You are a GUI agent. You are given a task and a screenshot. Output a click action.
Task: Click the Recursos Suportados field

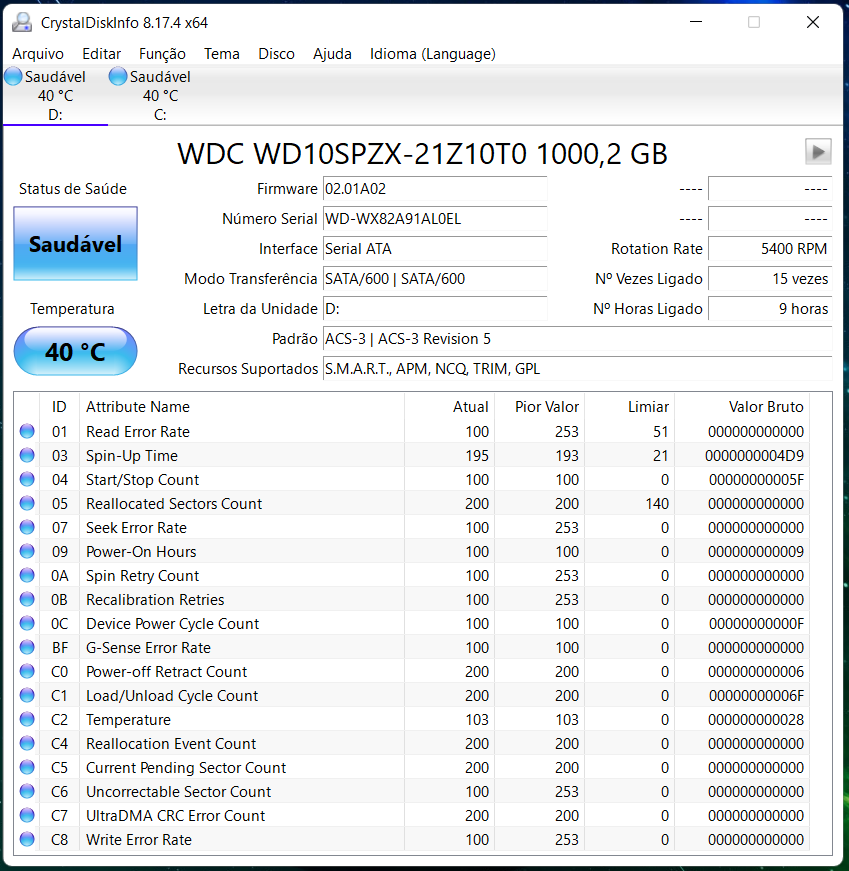click(577, 369)
